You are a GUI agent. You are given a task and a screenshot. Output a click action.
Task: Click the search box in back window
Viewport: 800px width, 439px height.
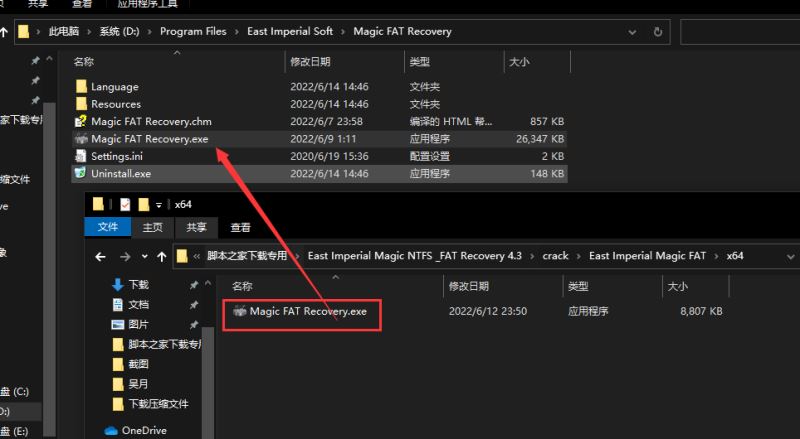pyautogui.click(x=740, y=32)
